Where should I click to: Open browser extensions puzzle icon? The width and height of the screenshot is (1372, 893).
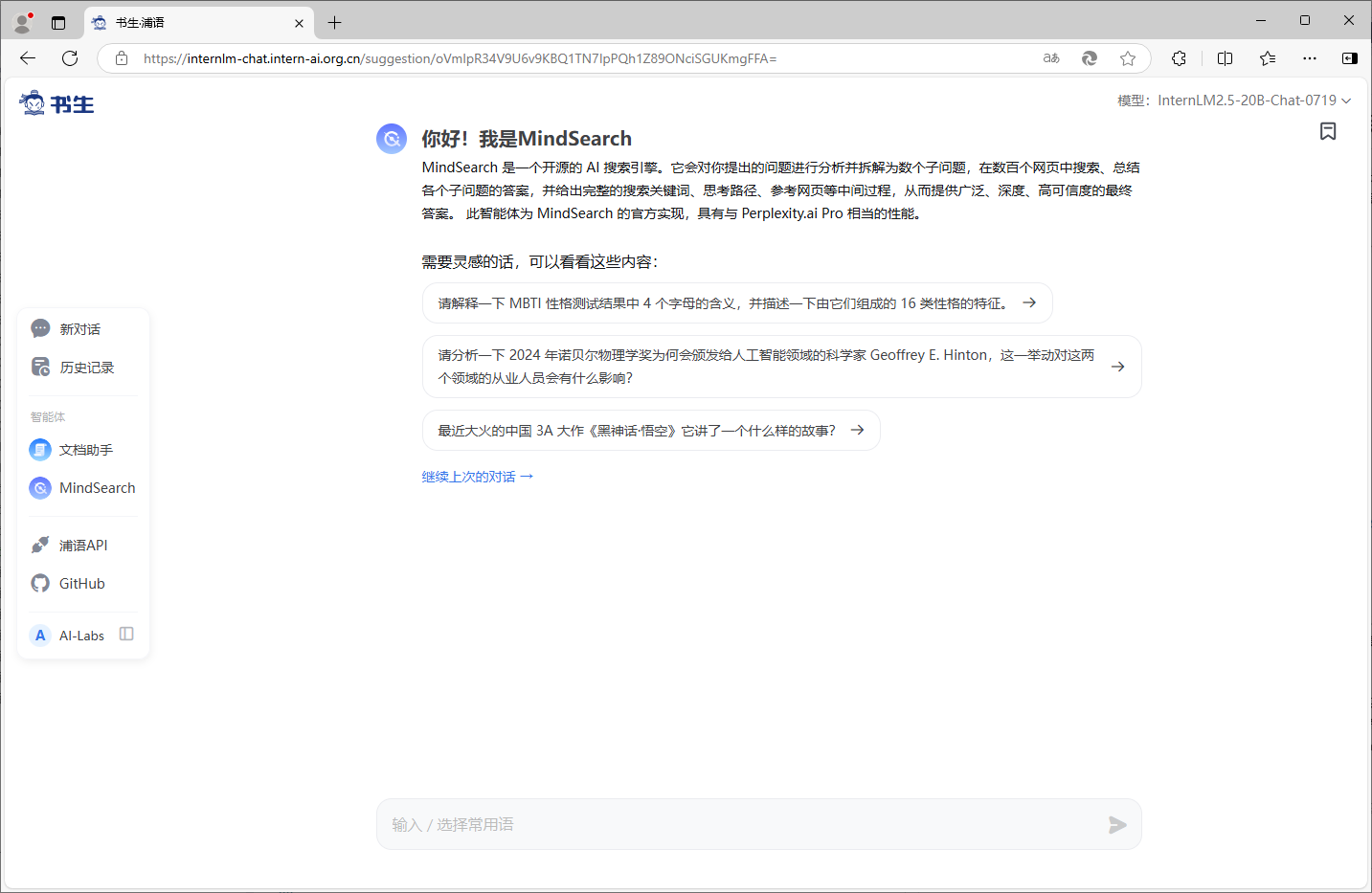(x=1180, y=58)
